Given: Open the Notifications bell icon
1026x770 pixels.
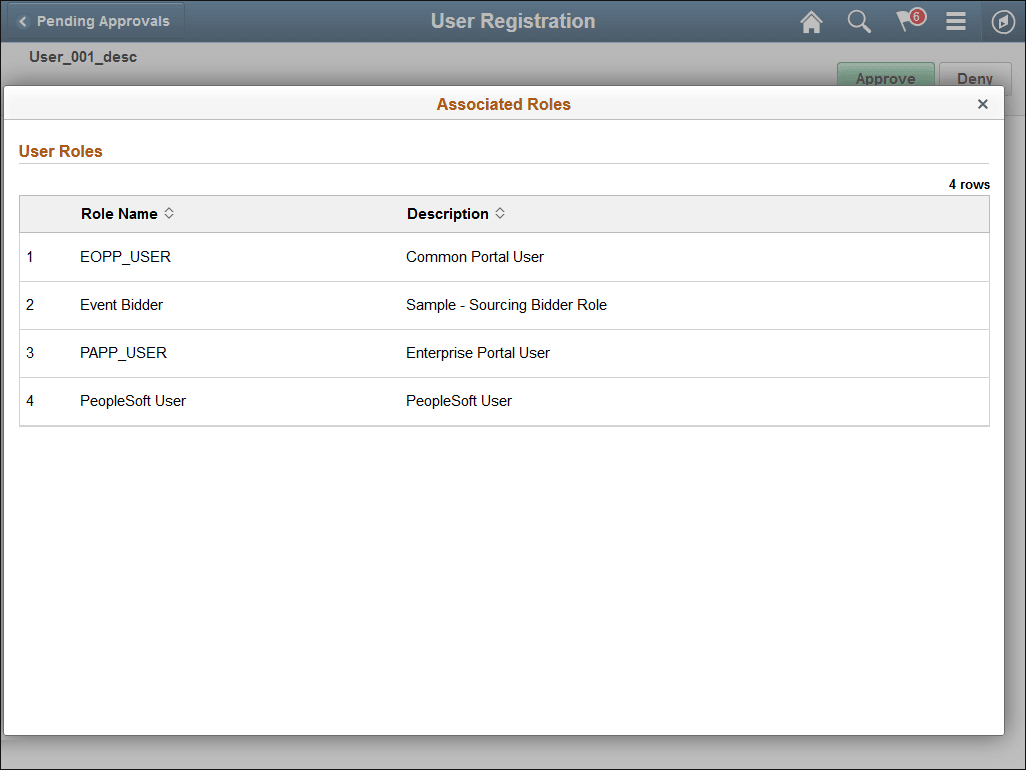Looking at the screenshot, I should (x=907, y=21).
